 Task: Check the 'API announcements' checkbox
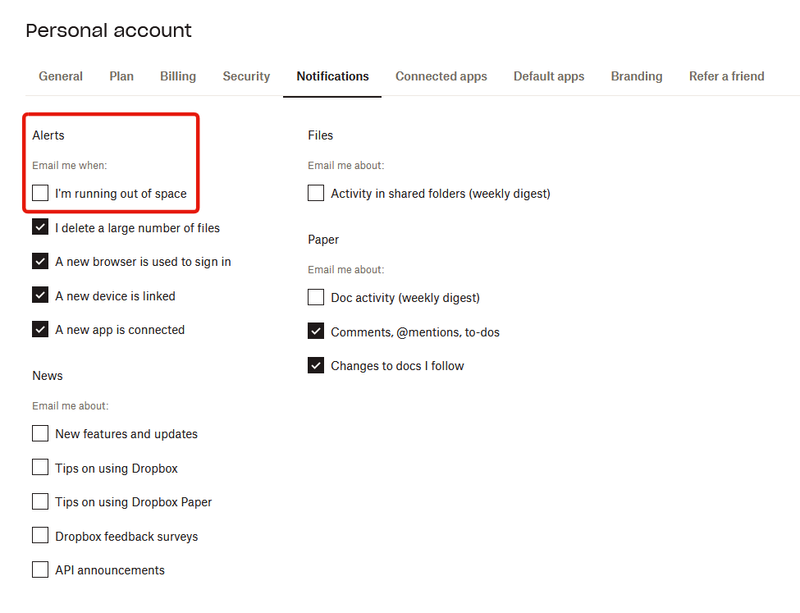(x=40, y=569)
